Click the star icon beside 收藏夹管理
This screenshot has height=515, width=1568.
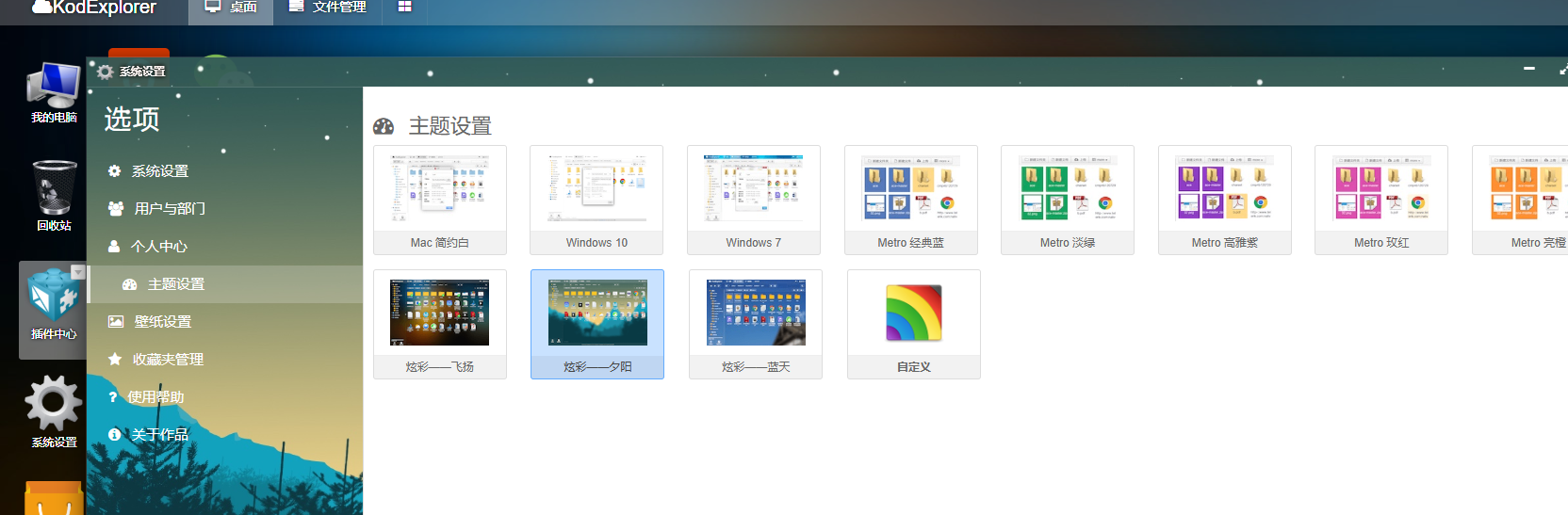point(115,360)
